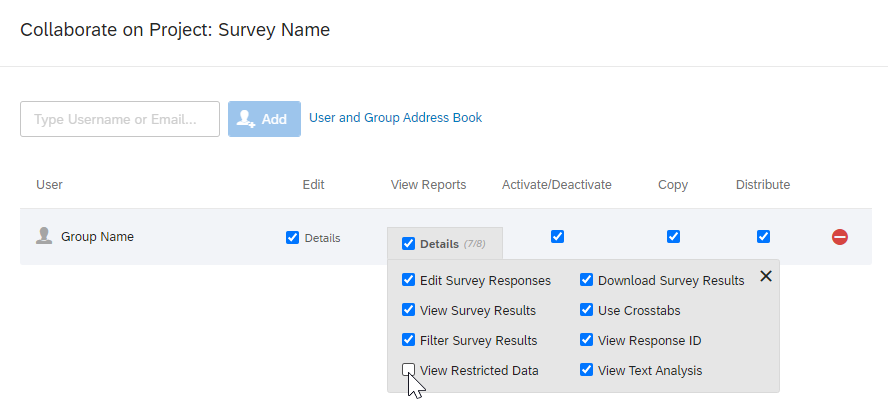Close the View Reports details popup

pyautogui.click(x=766, y=276)
